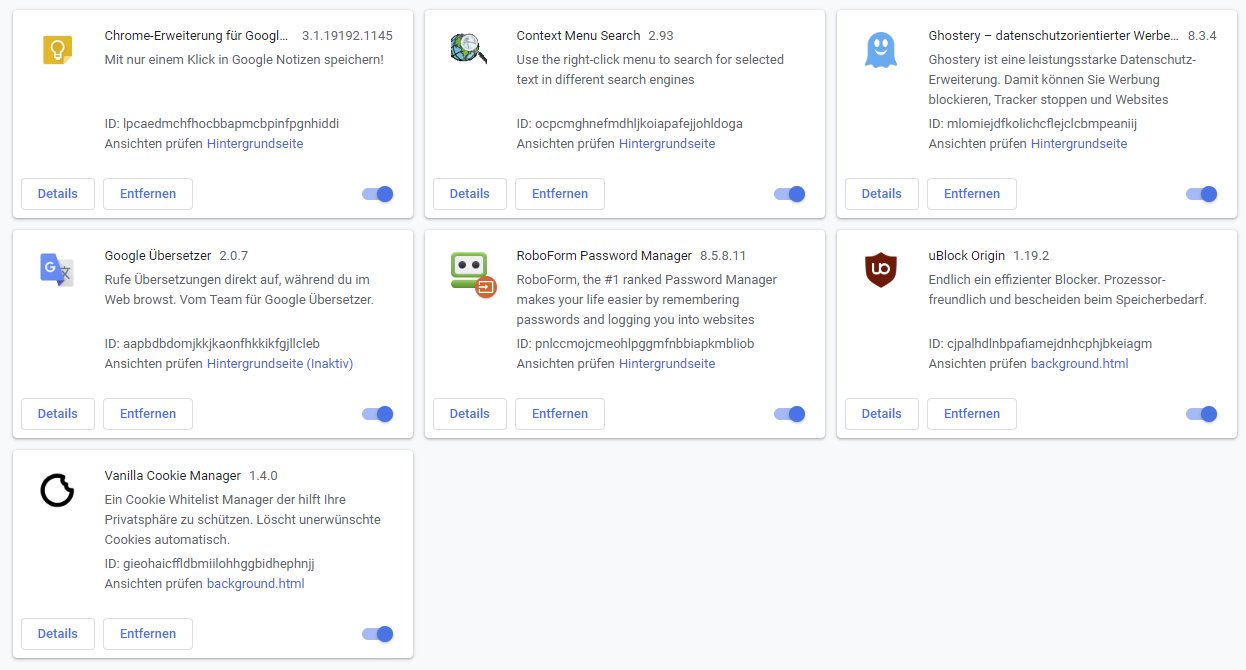Click the uBlock Origin title text
Viewport: 1246px width, 670px height.
pyautogui.click(x=966, y=256)
